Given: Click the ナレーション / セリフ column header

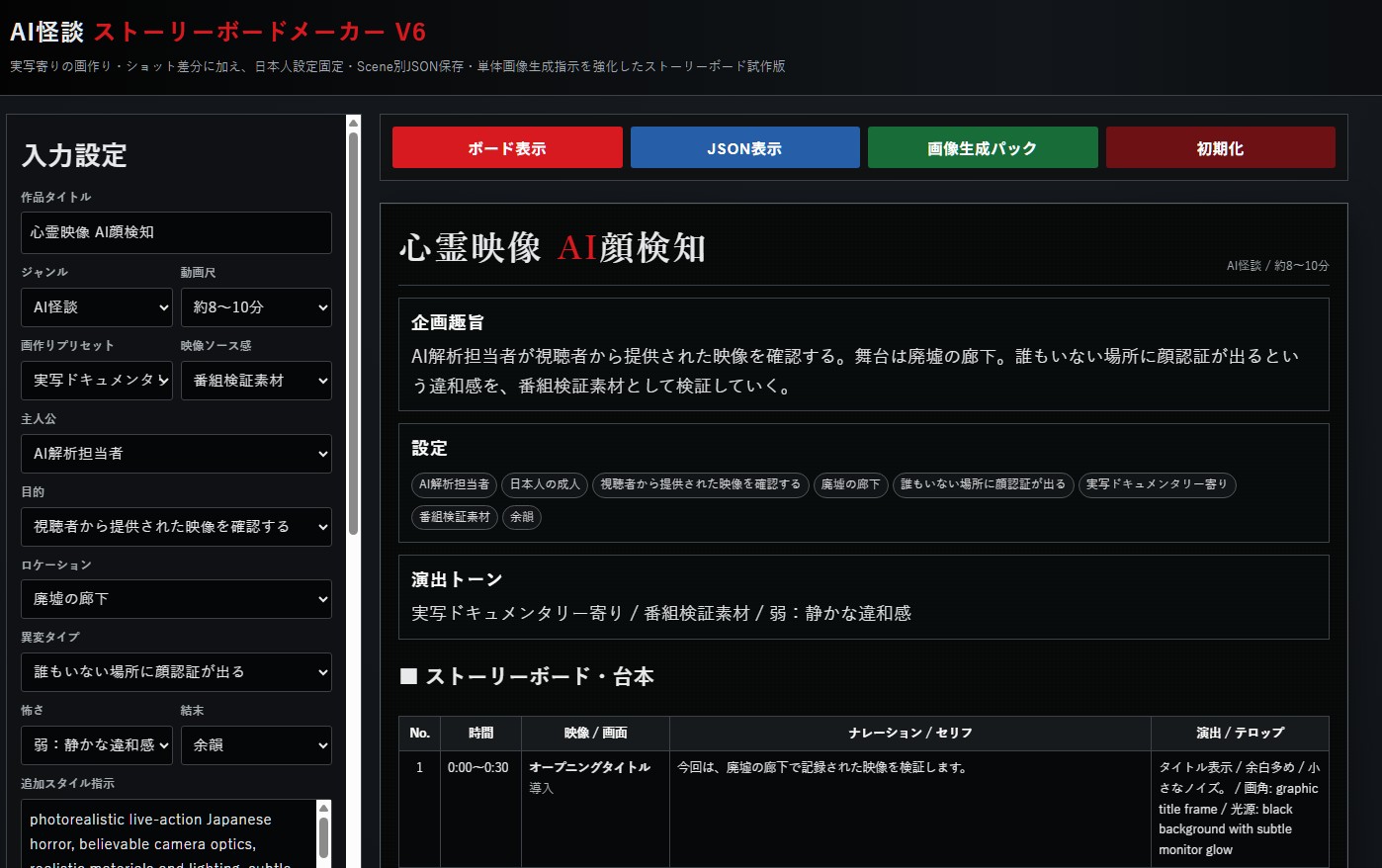Looking at the screenshot, I should tap(910, 734).
